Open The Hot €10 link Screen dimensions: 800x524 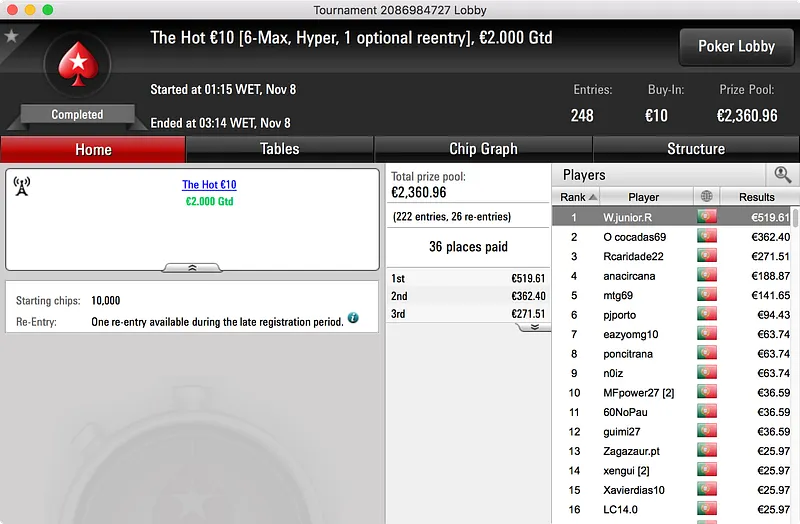coord(209,185)
